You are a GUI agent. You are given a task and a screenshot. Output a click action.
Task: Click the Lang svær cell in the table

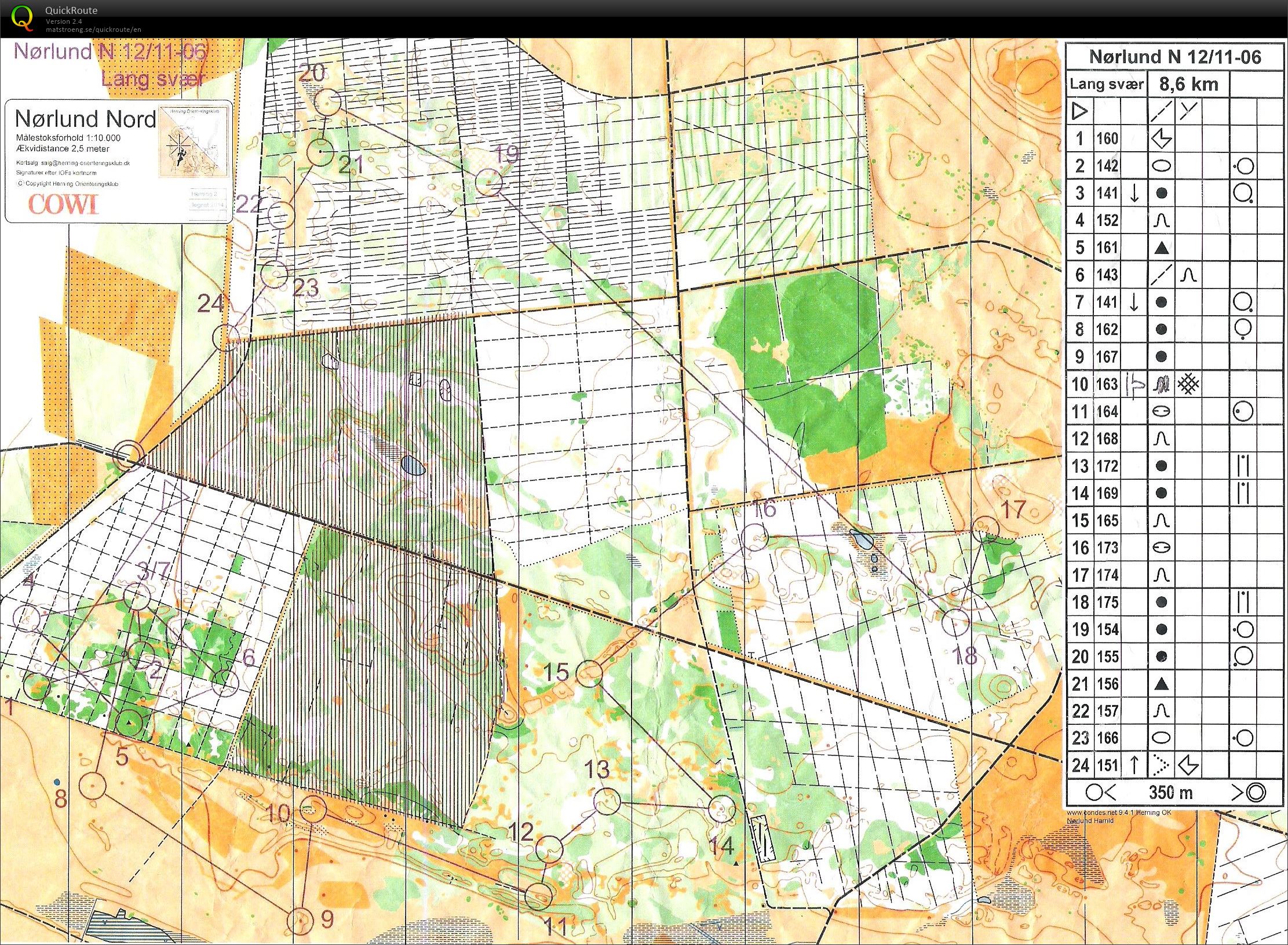point(1107,85)
